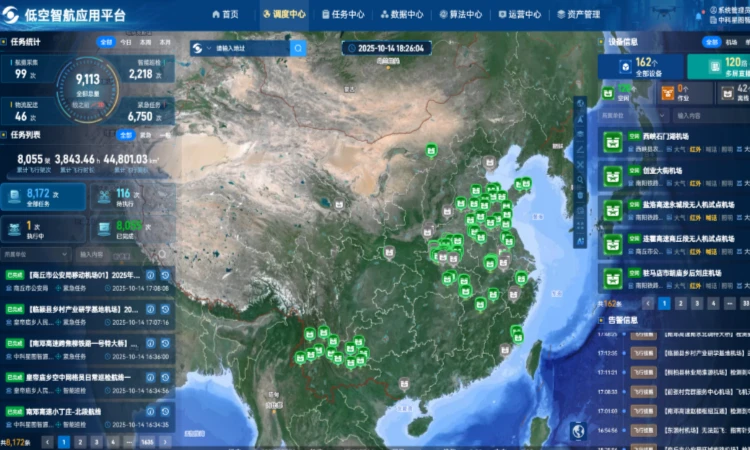Open the 运营中心 tab
The image size is (750, 450).
point(519,14)
